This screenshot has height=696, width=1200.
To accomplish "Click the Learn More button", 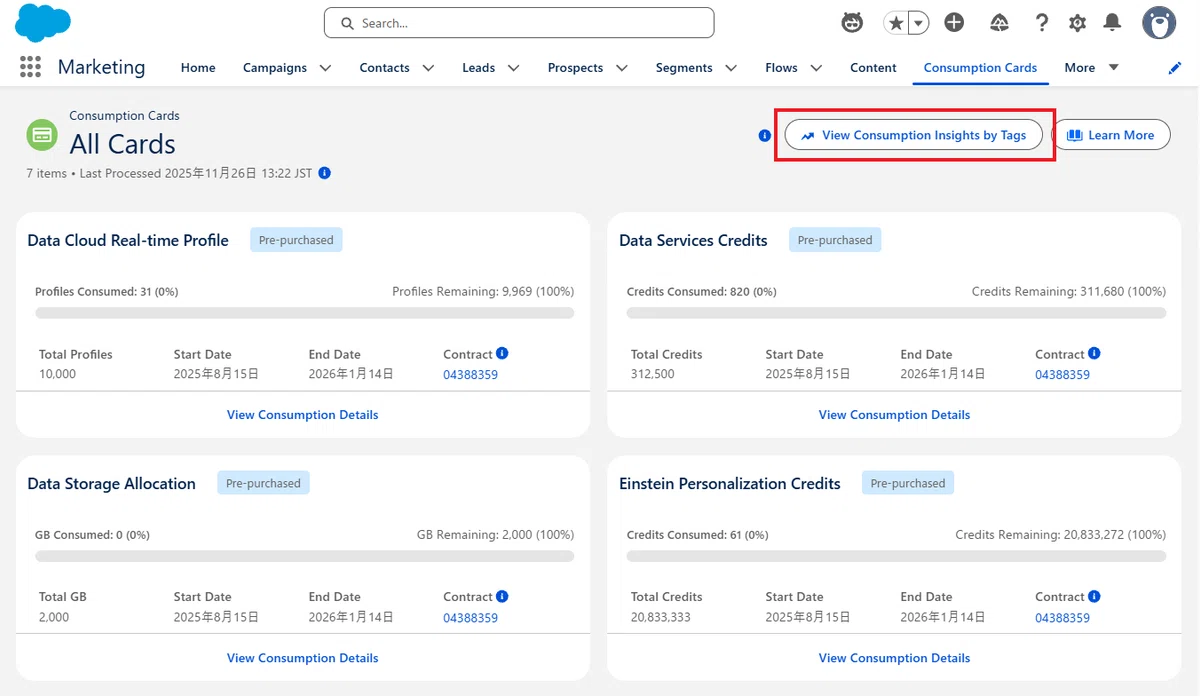I will [x=1110, y=135].
